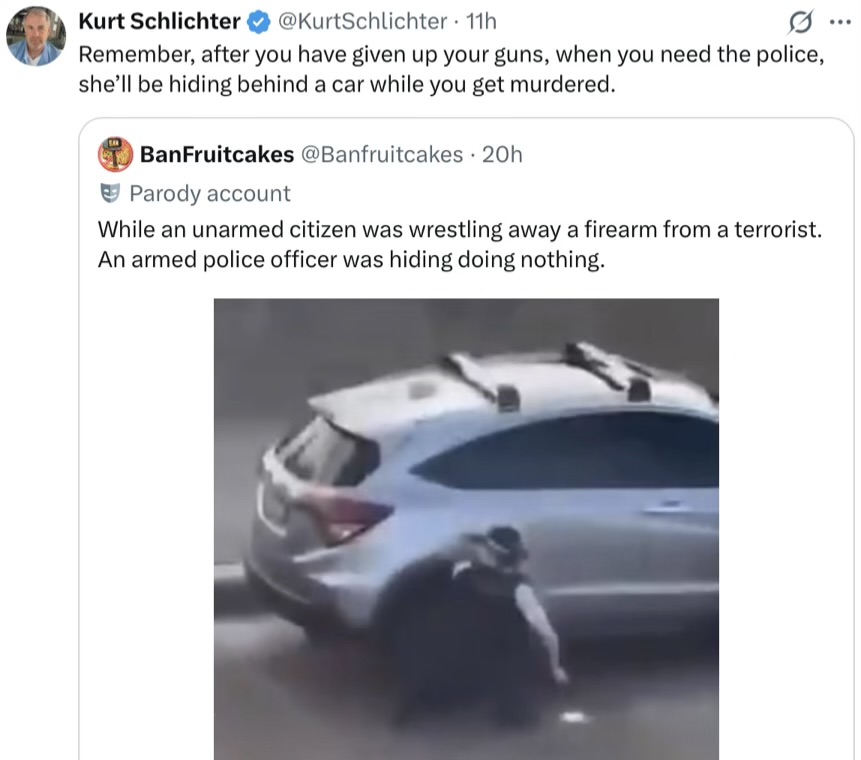Screen dimensions: 861x760
Task: Click the BanFruitcakes avatar image
Action: click(115, 154)
